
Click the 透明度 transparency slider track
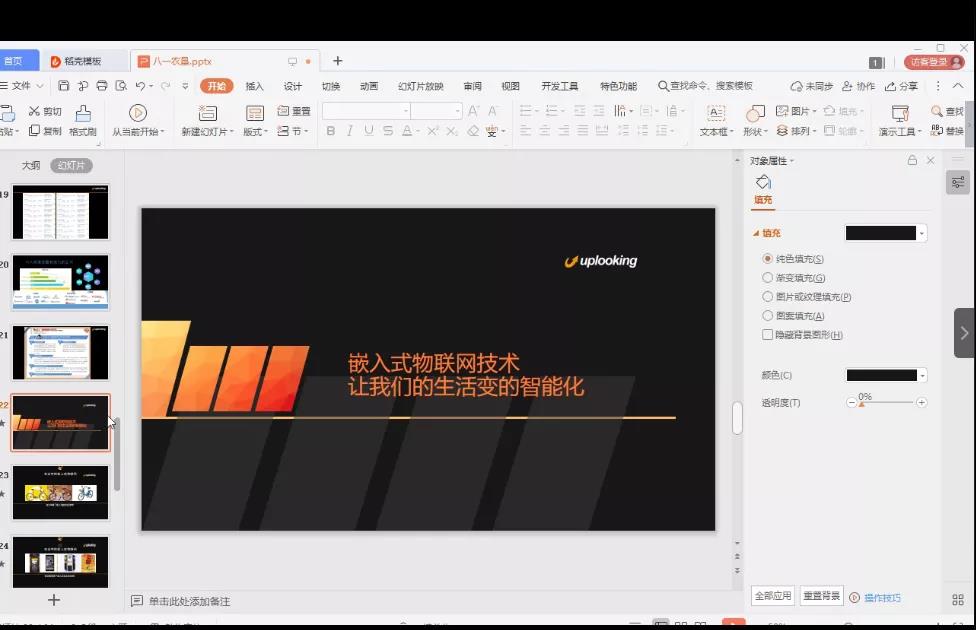click(886, 402)
